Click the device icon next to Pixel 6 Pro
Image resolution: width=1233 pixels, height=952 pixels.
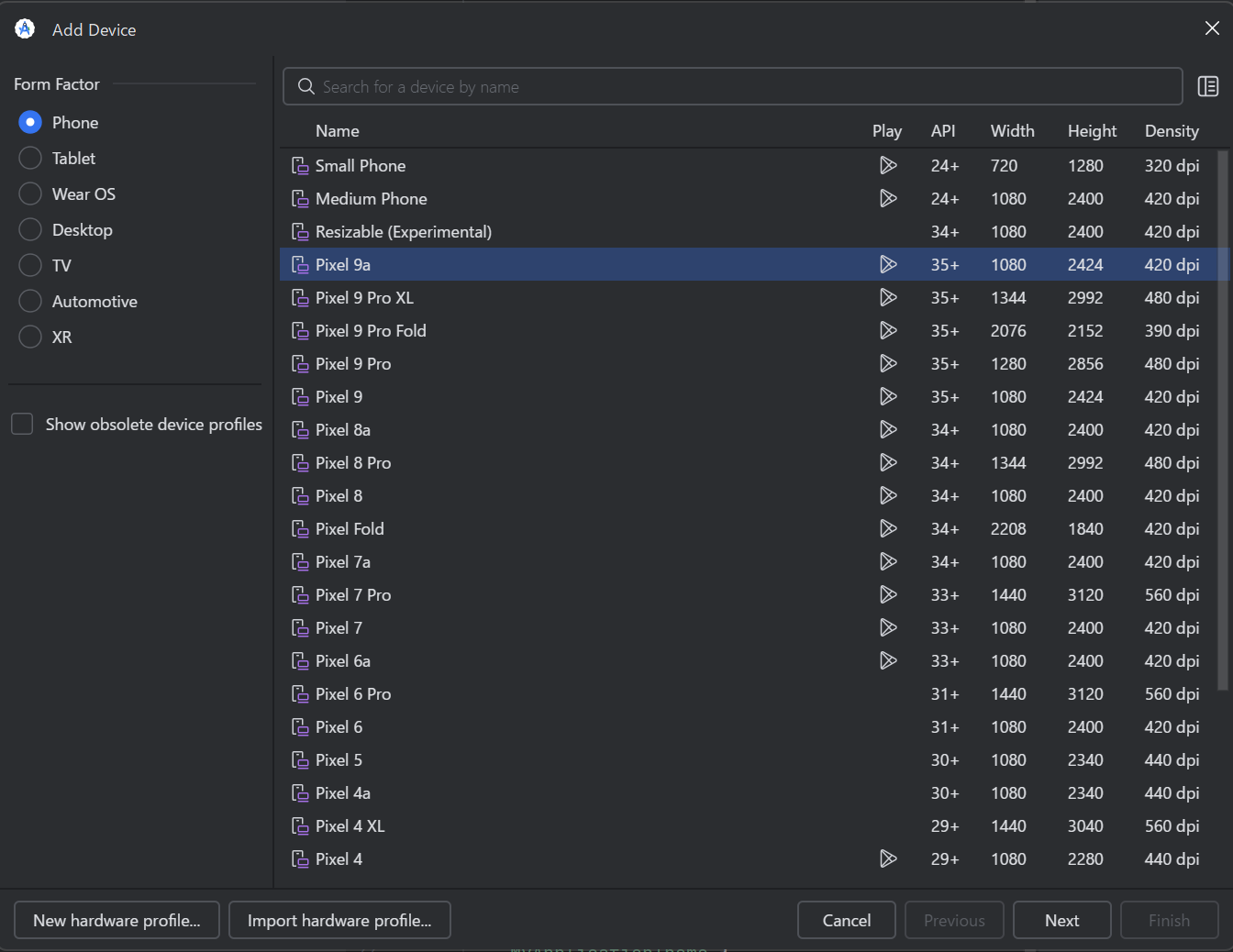tap(300, 694)
